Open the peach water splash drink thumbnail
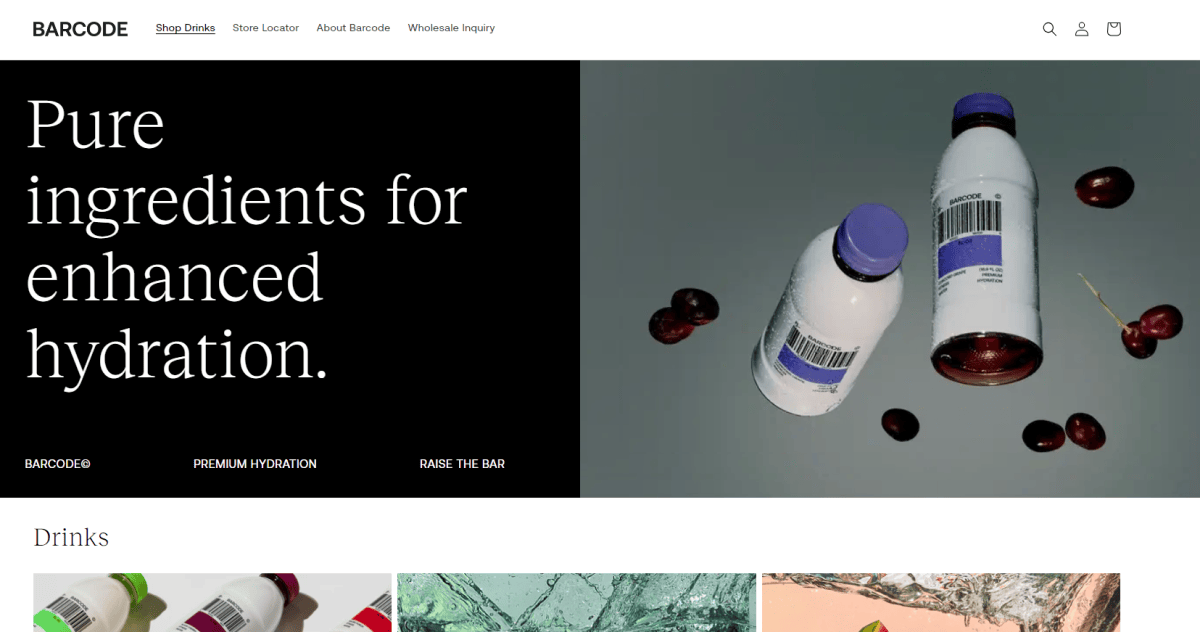 pyautogui.click(x=941, y=602)
